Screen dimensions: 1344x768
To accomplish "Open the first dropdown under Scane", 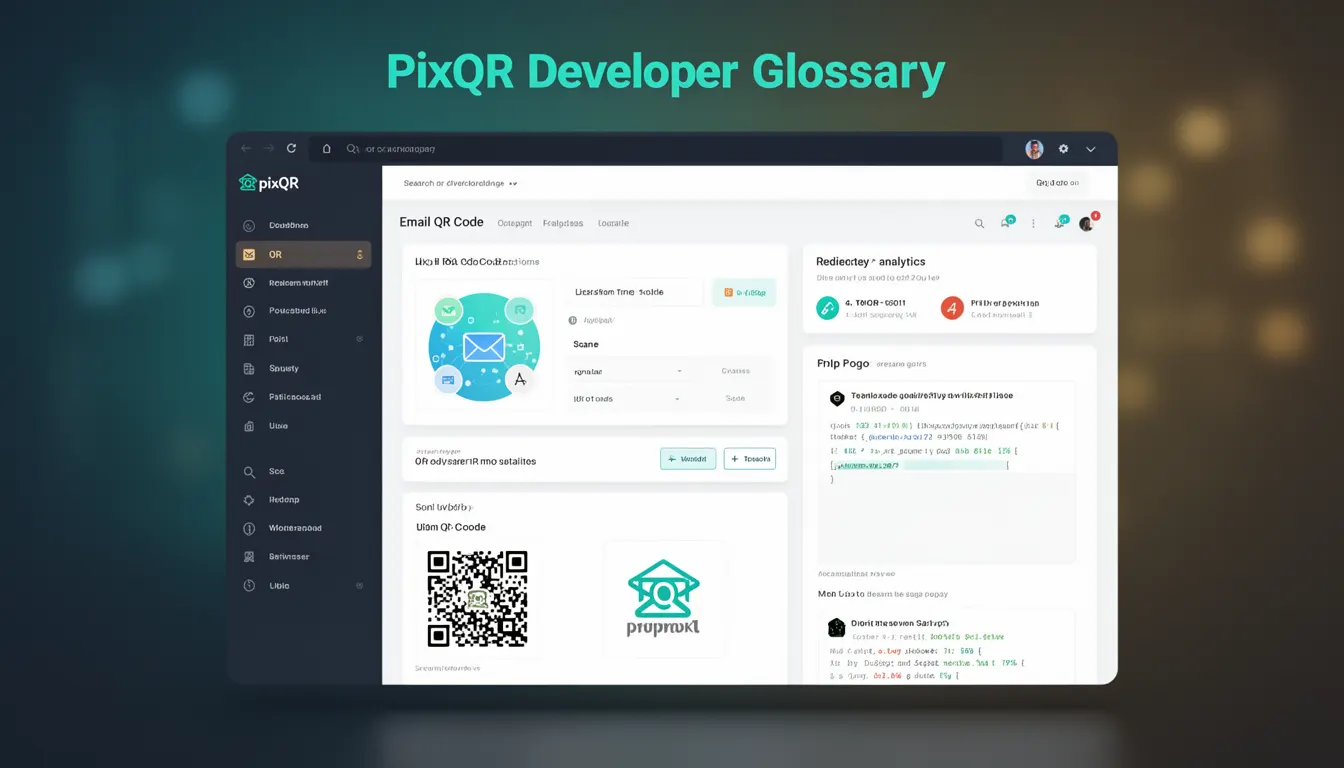I will point(628,371).
